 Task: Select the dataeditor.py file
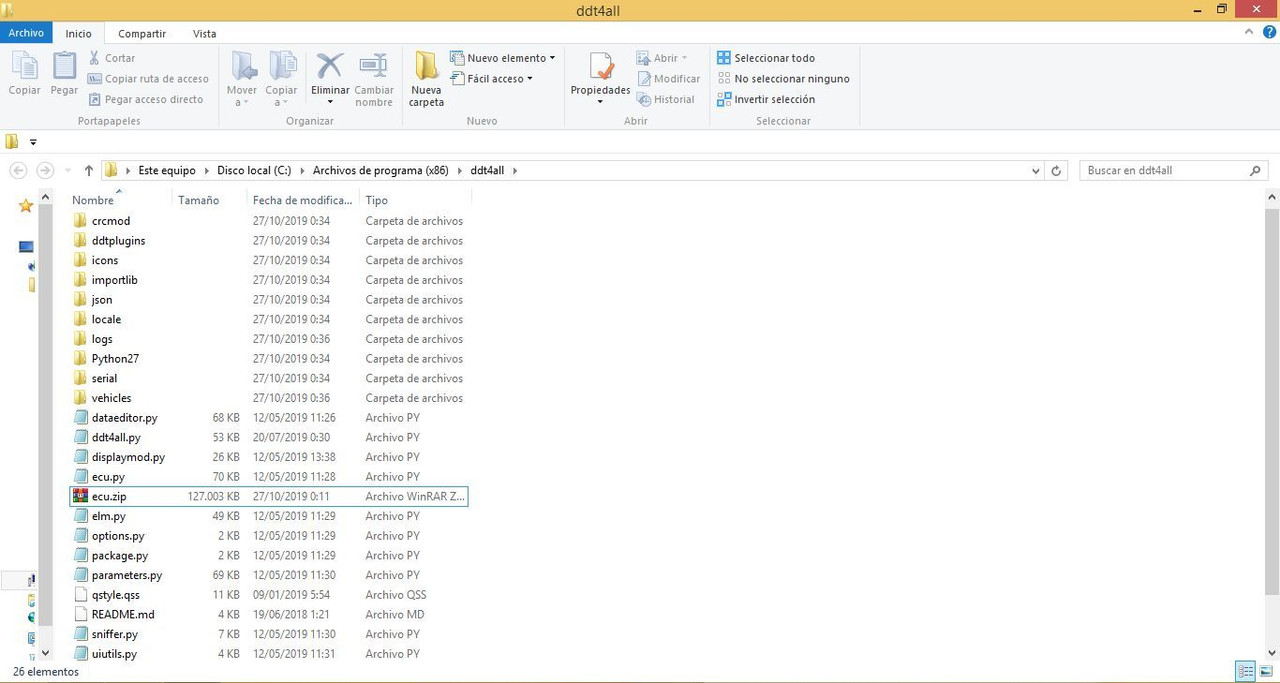[x=124, y=418]
